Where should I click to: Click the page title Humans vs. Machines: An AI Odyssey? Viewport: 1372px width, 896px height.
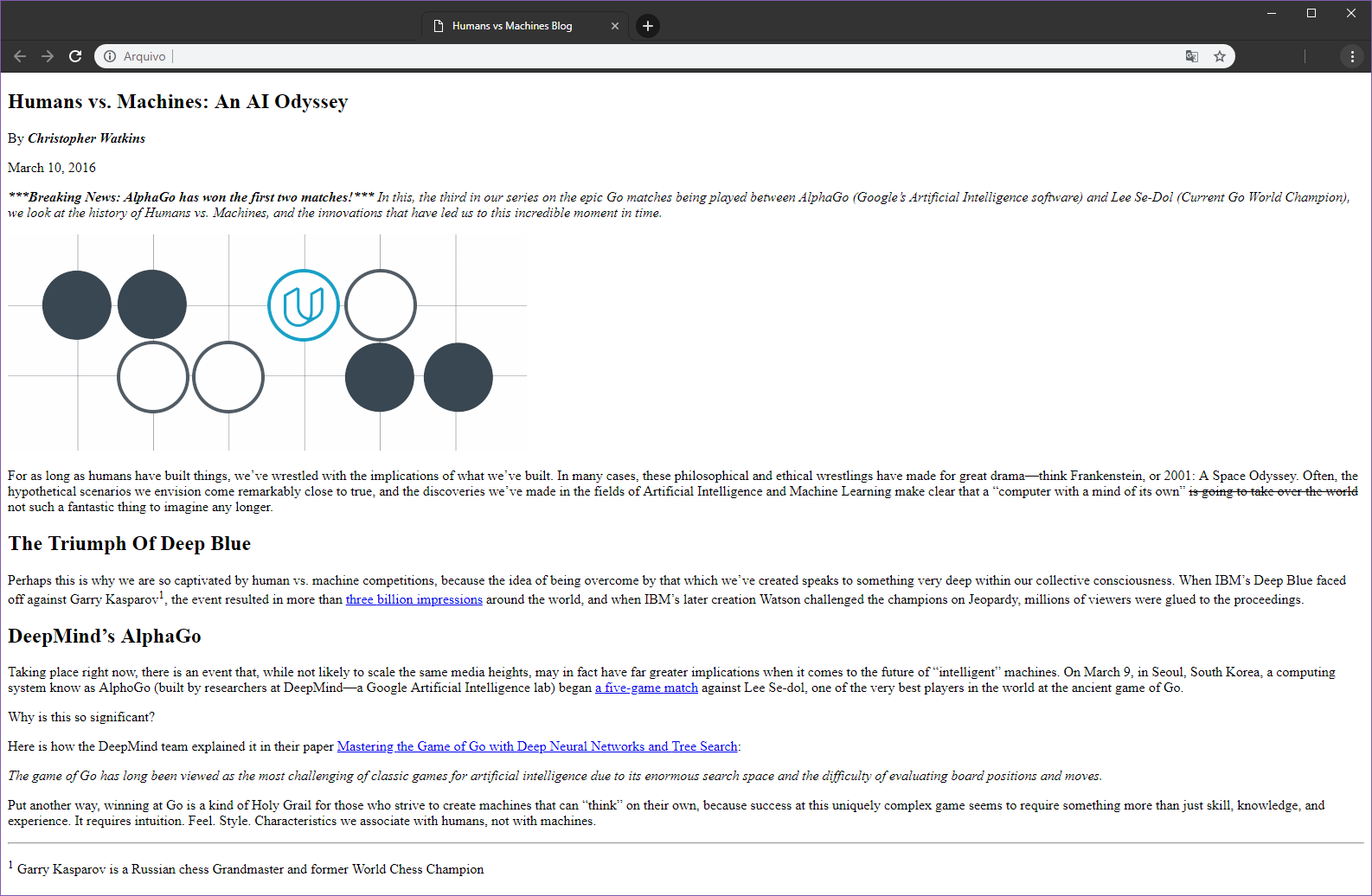coord(178,102)
